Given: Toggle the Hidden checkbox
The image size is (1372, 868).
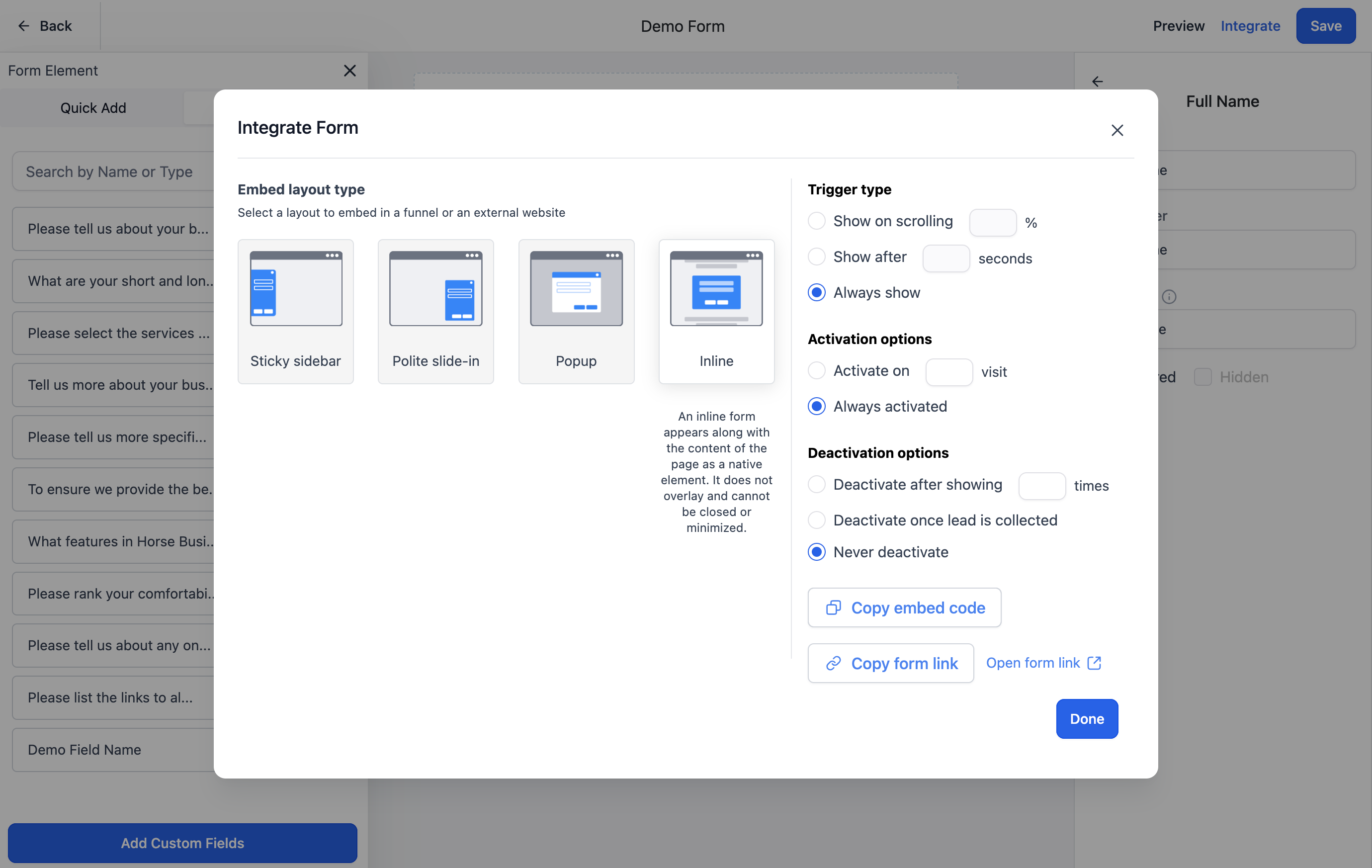Looking at the screenshot, I should tap(1202, 377).
